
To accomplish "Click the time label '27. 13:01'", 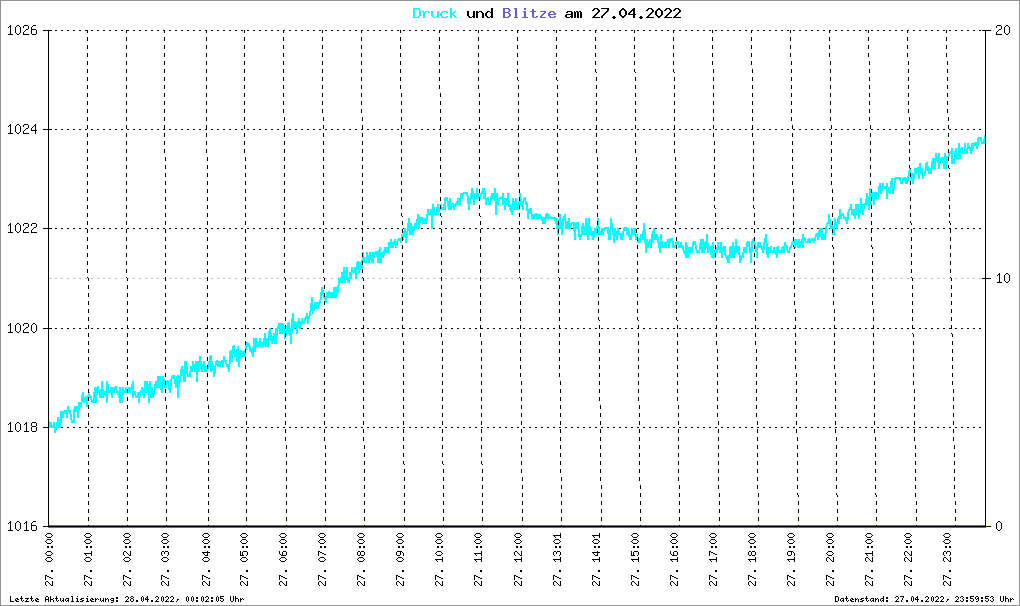I will pos(557,560).
